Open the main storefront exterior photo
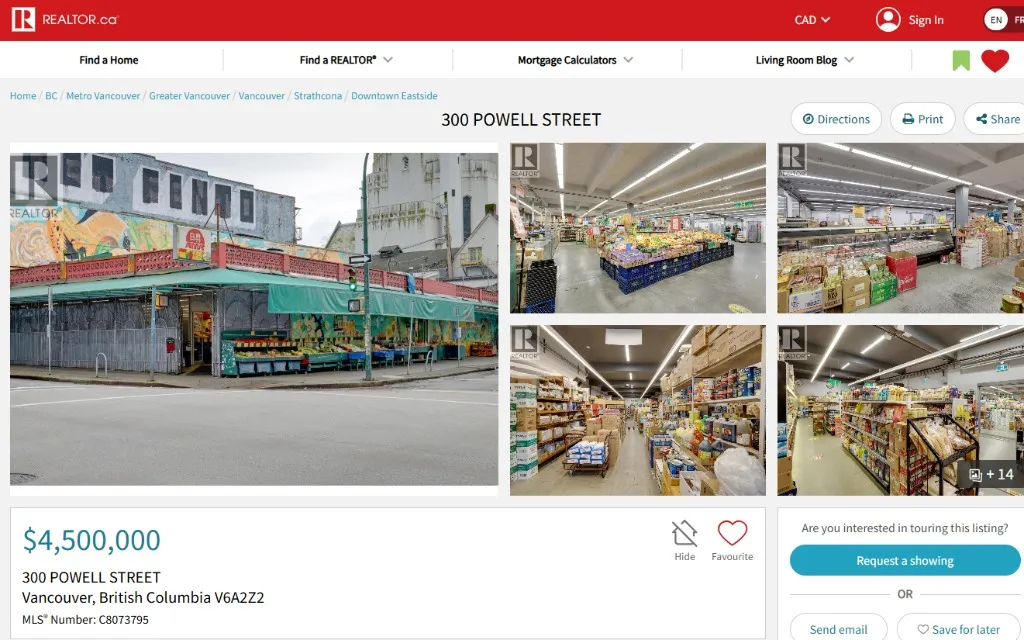Screen dimensions: 1024x640 pyautogui.click(x=254, y=320)
